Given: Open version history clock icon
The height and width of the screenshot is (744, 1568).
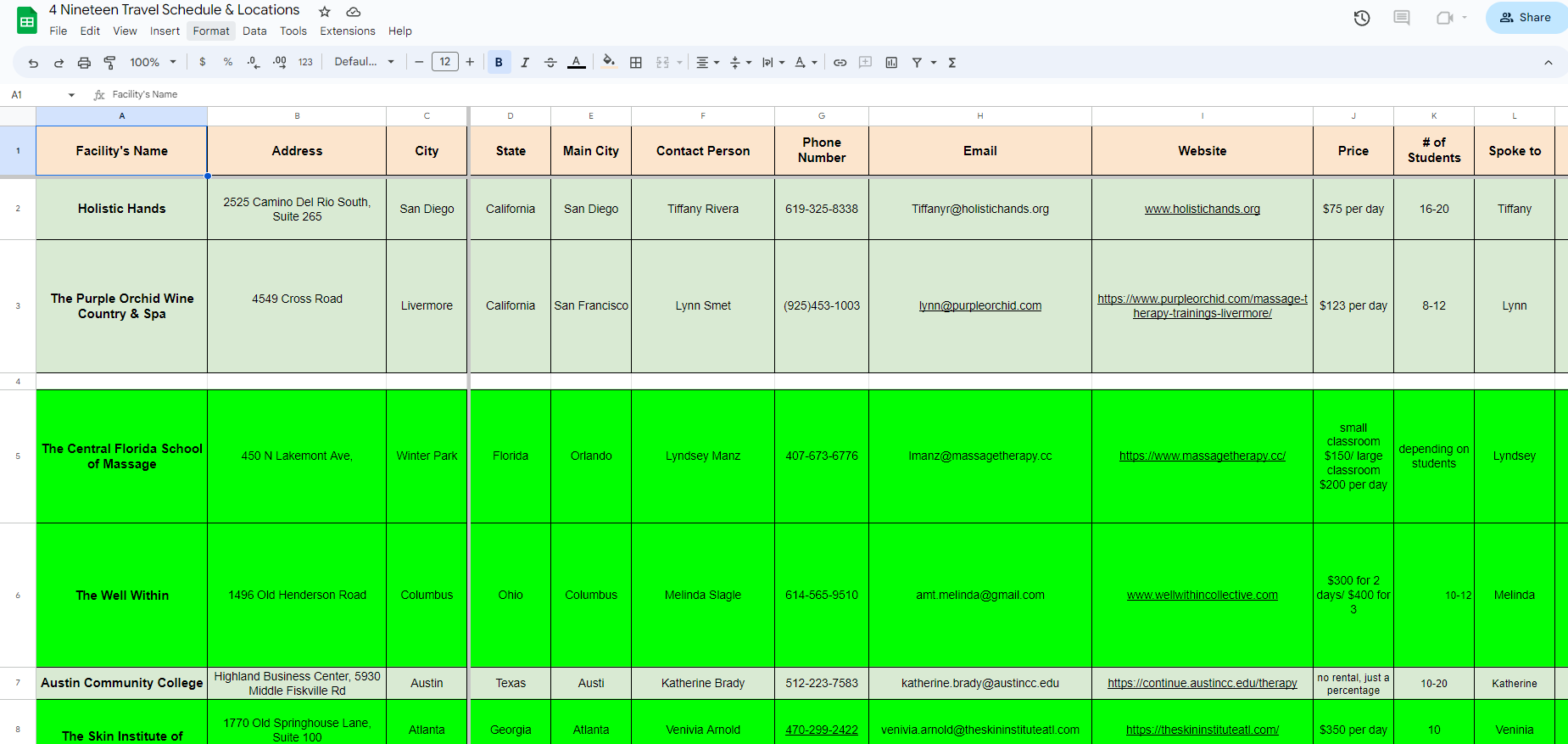Looking at the screenshot, I should click(1362, 18).
